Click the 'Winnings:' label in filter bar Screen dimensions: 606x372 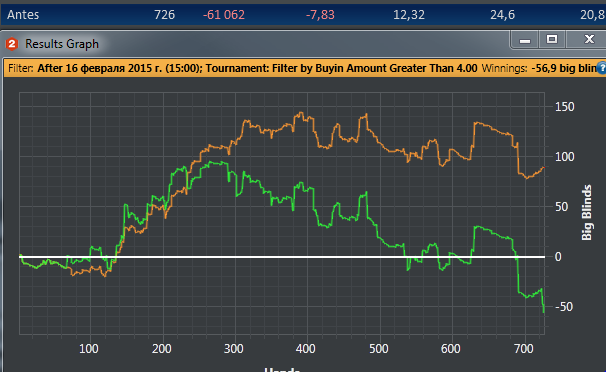504,68
